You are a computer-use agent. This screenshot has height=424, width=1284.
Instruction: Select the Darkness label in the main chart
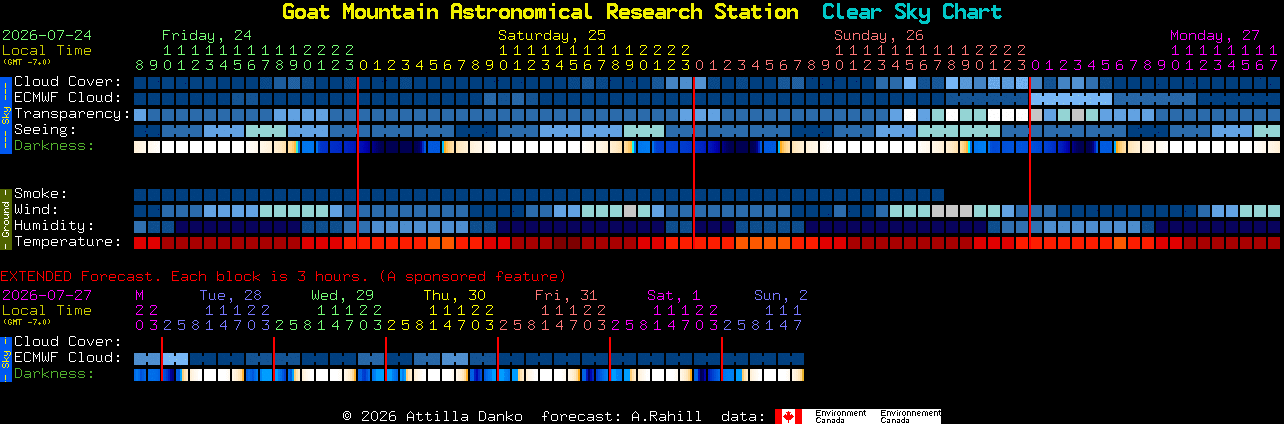(x=54, y=146)
